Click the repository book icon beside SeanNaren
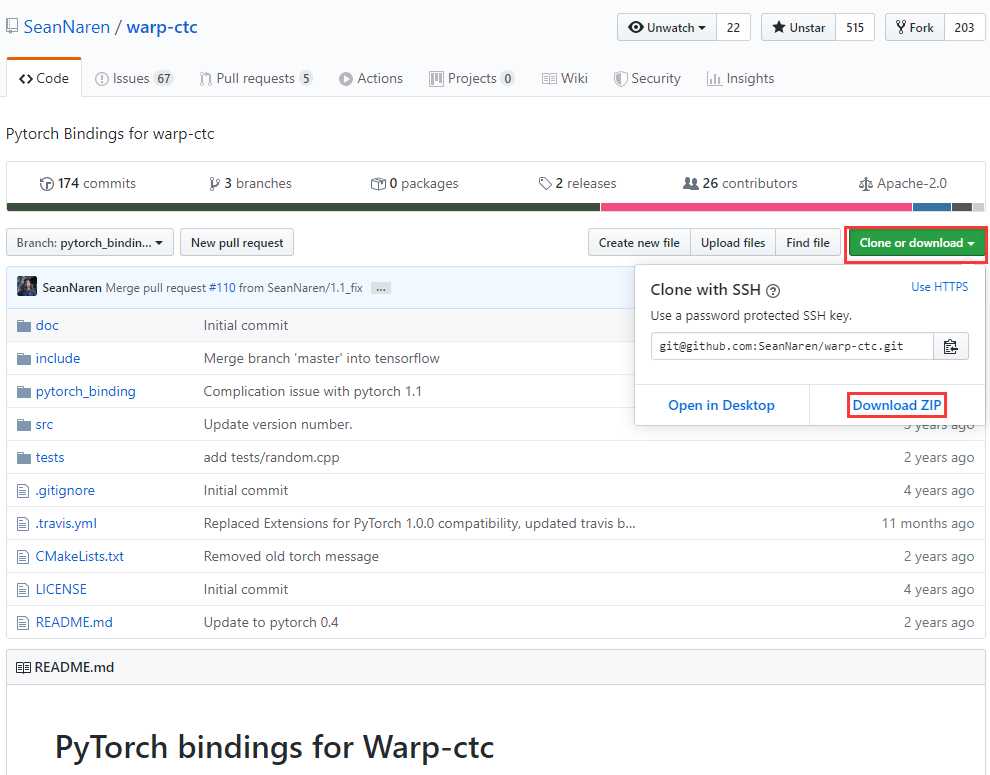Screen dimensions: 990x775 [12, 27]
